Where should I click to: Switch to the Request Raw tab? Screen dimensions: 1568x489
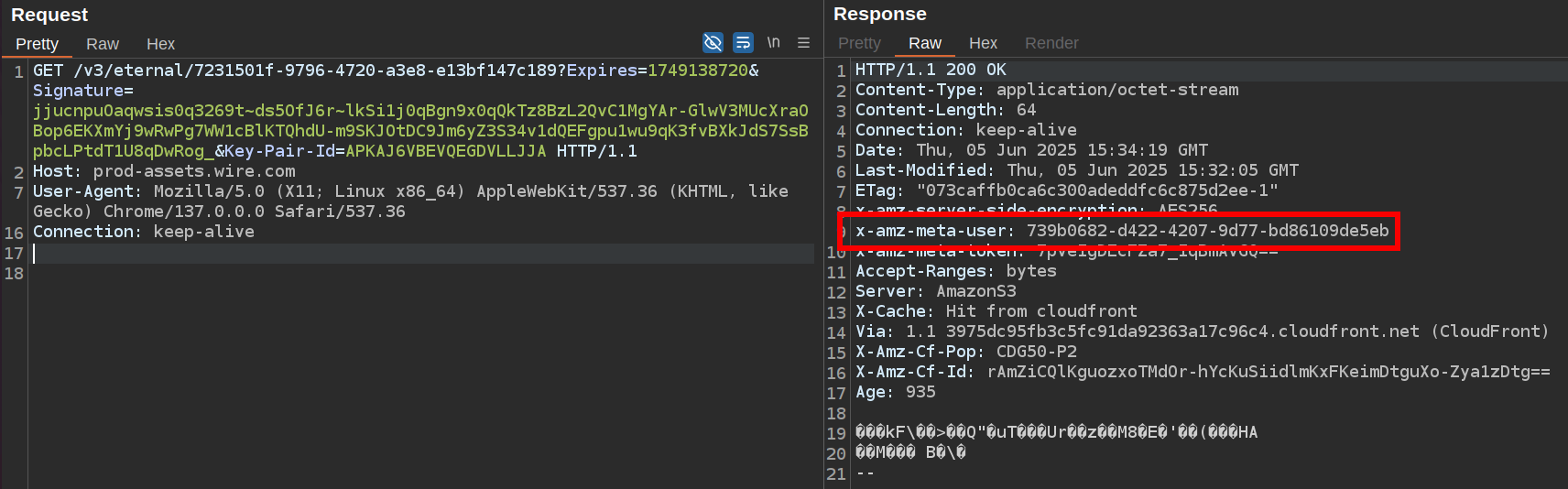pyautogui.click(x=103, y=44)
